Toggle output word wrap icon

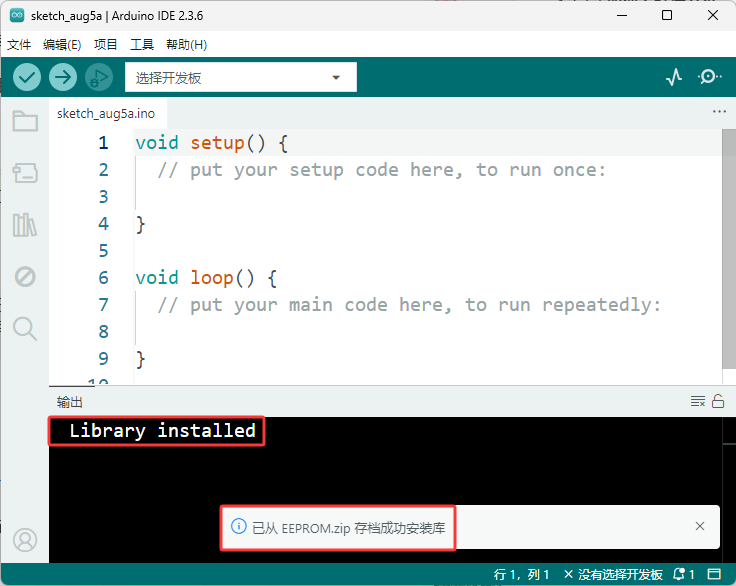(698, 401)
